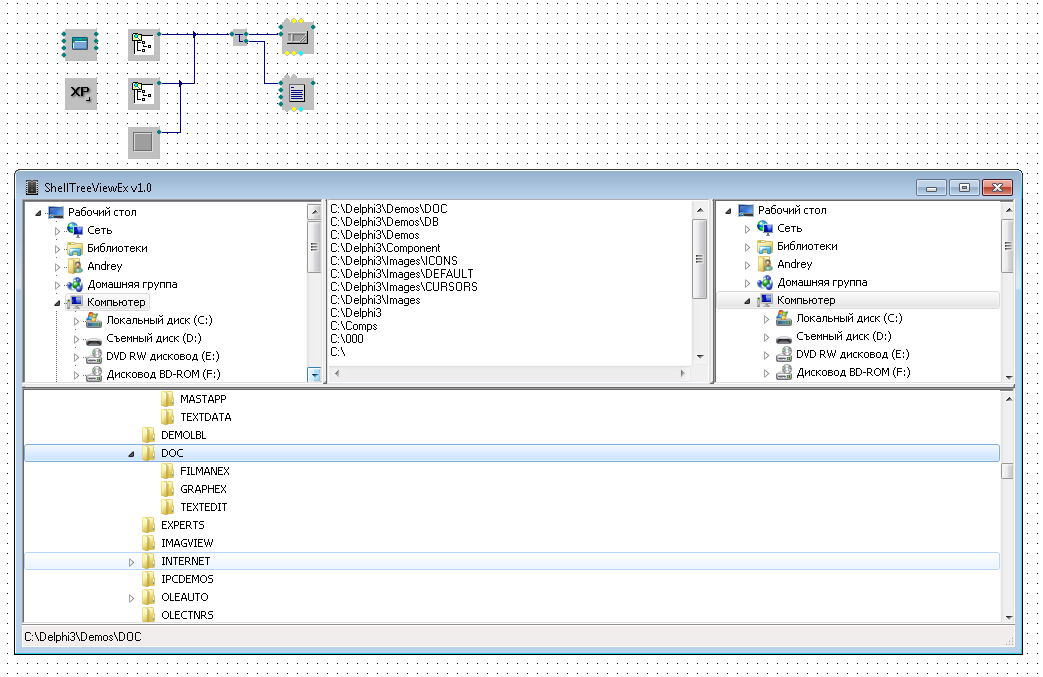Select Библиотеки in the right tree
1043x677 pixels.
coord(806,246)
